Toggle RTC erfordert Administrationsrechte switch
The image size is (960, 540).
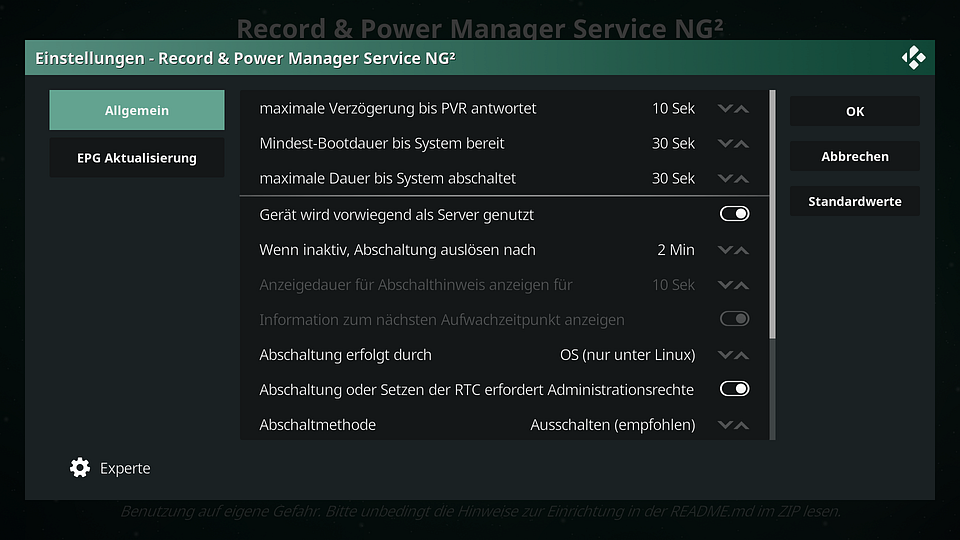click(734, 389)
